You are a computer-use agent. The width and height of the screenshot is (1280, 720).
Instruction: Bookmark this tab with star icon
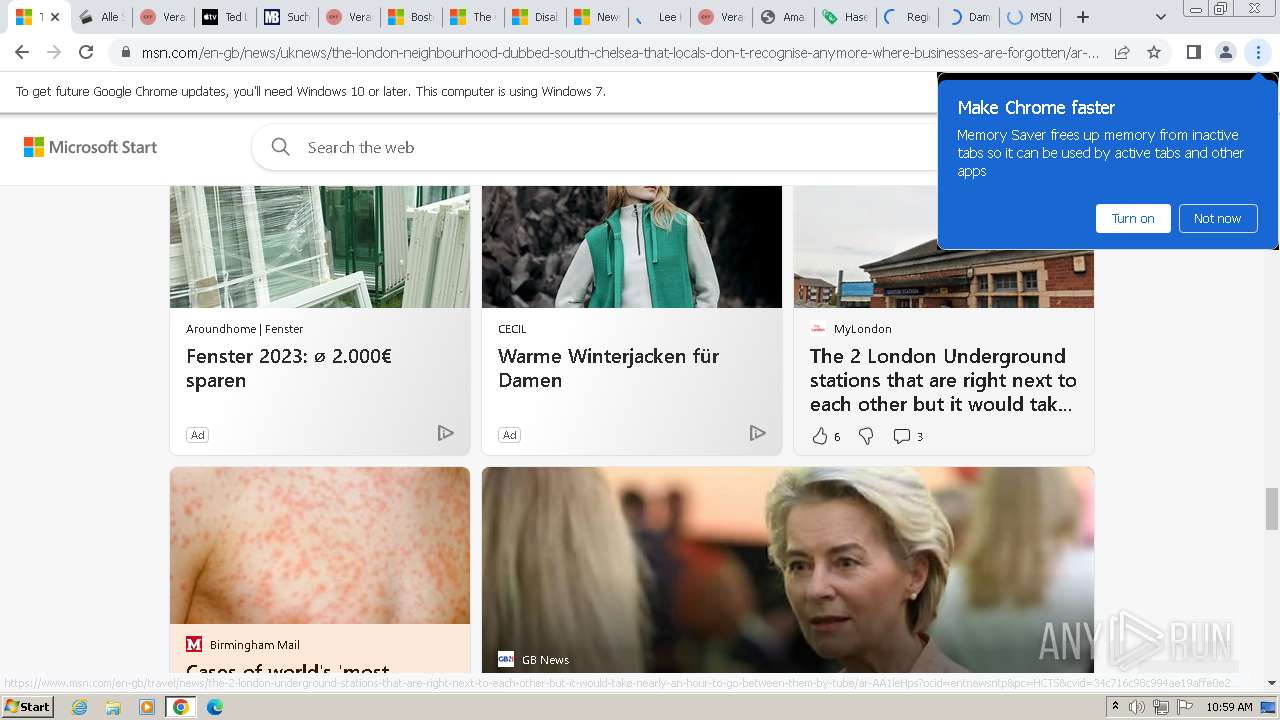[1154, 52]
